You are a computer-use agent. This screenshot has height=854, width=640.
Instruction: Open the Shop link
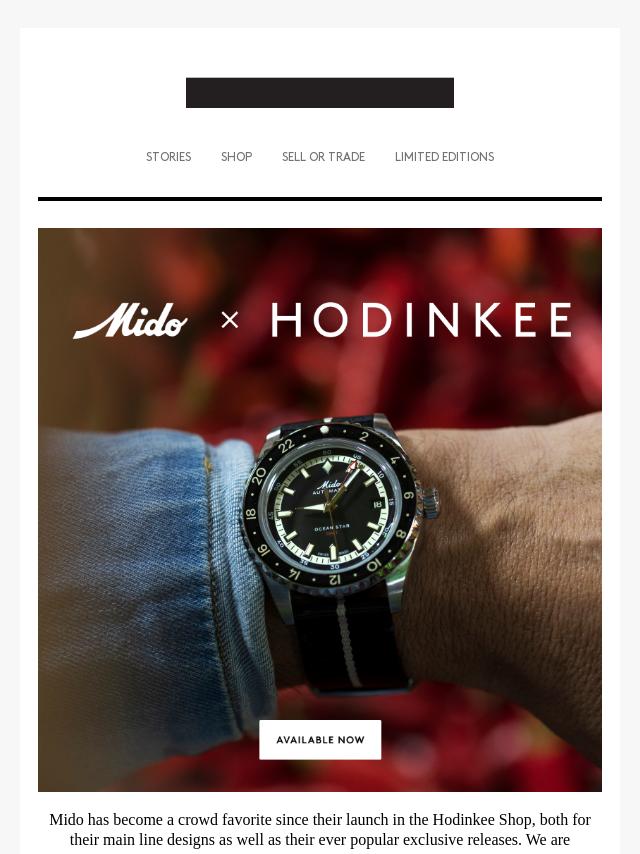236,157
